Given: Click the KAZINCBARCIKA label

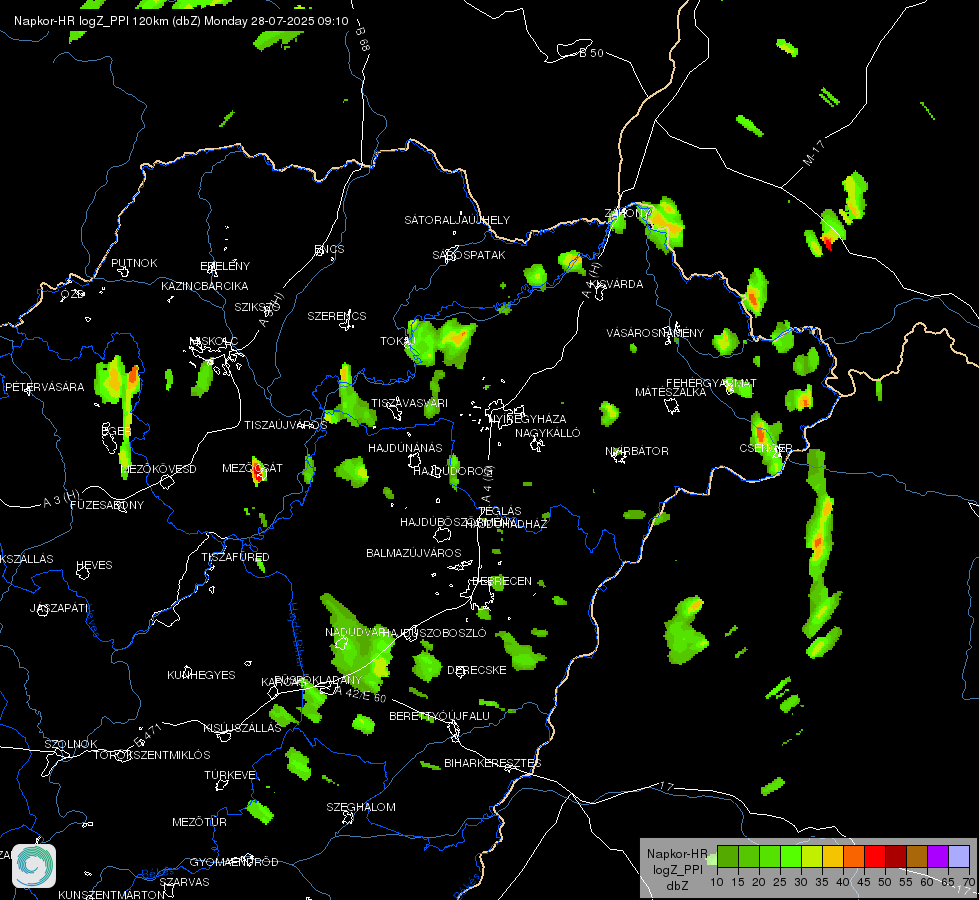Looking at the screenshot, I should pos(205,286).
